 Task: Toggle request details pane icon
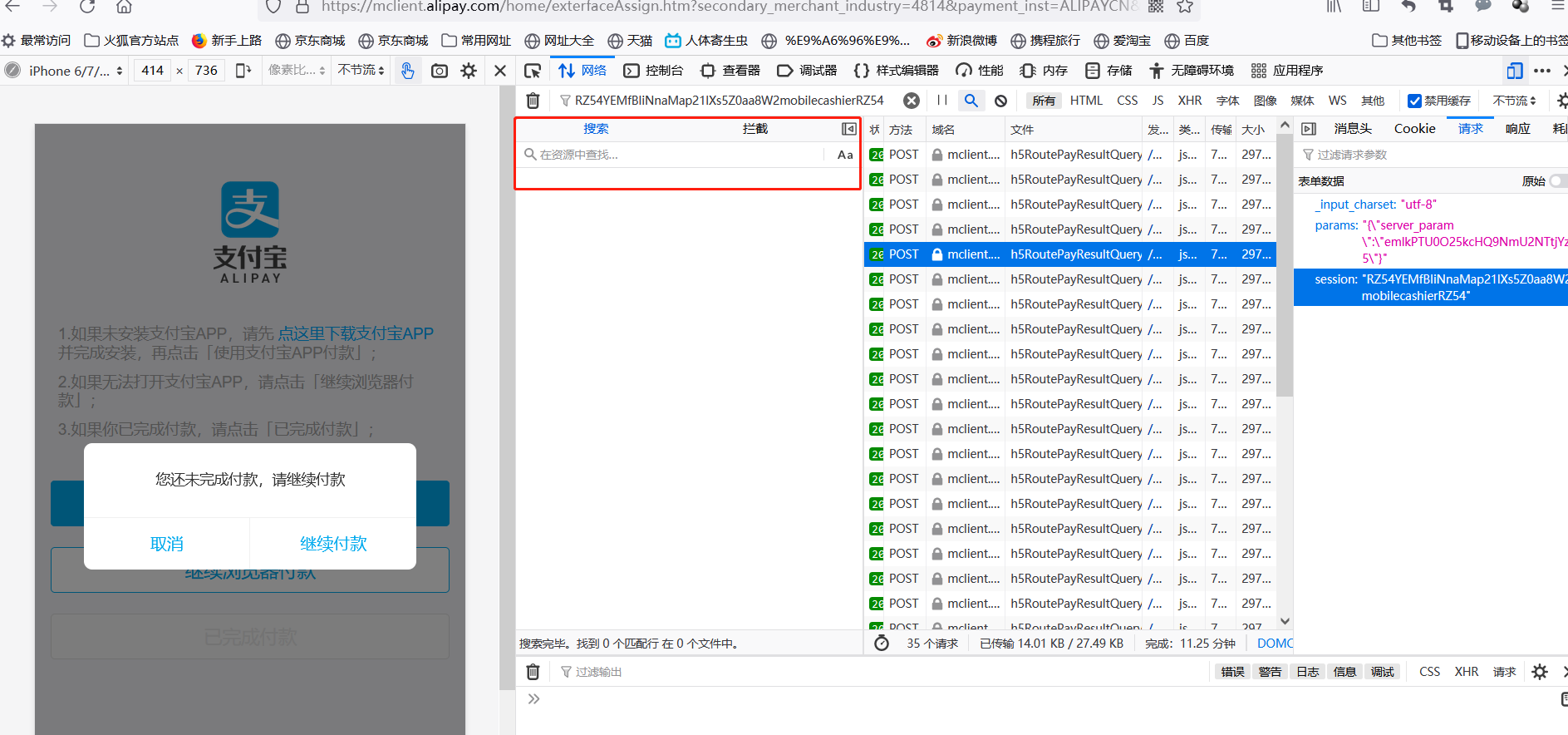(x=1309, y=129)
